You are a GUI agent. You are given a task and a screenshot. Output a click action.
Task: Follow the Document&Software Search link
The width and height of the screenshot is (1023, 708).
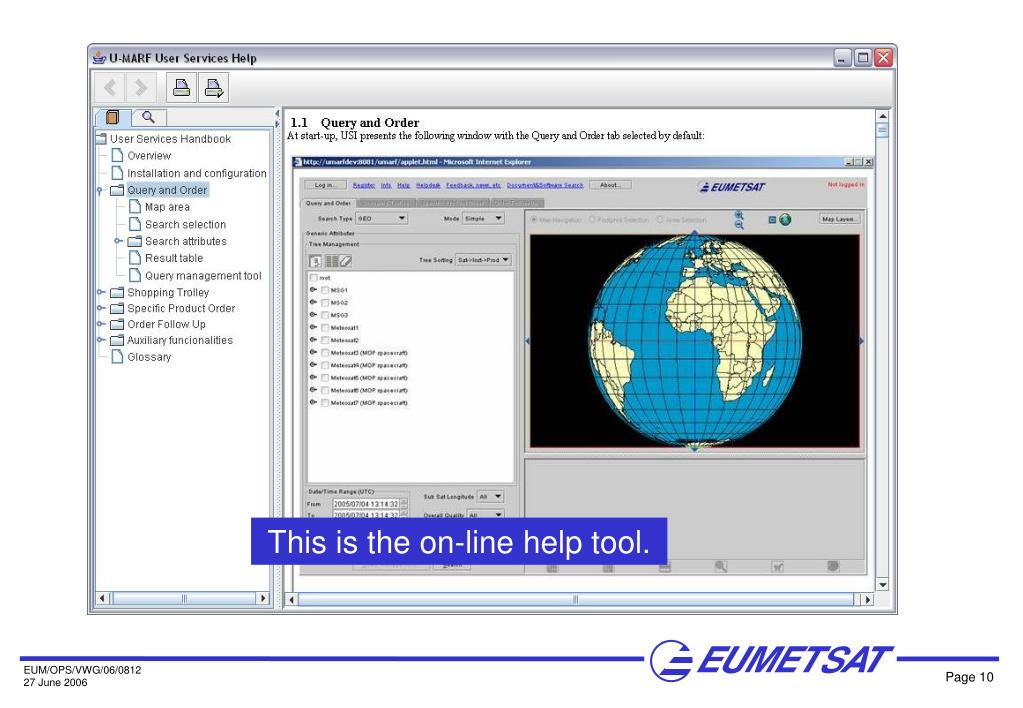pyautogui.click(x=545, y=185)
